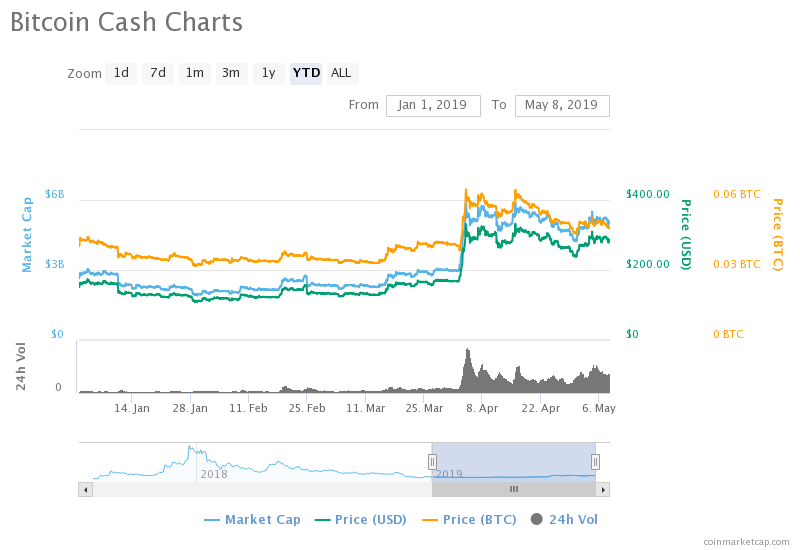This screenshot has height=550, width=800.
Task: Toggle the Market Cap series in legend
Action: coord(252,520)
